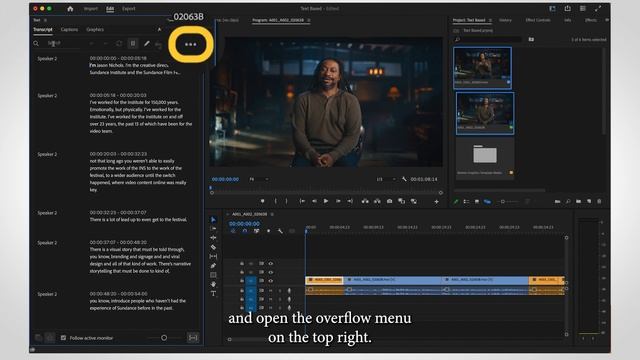This screenshot has width=640, height=360.
Task: Open the Quick Export share icon
Action: coord(567,9)
